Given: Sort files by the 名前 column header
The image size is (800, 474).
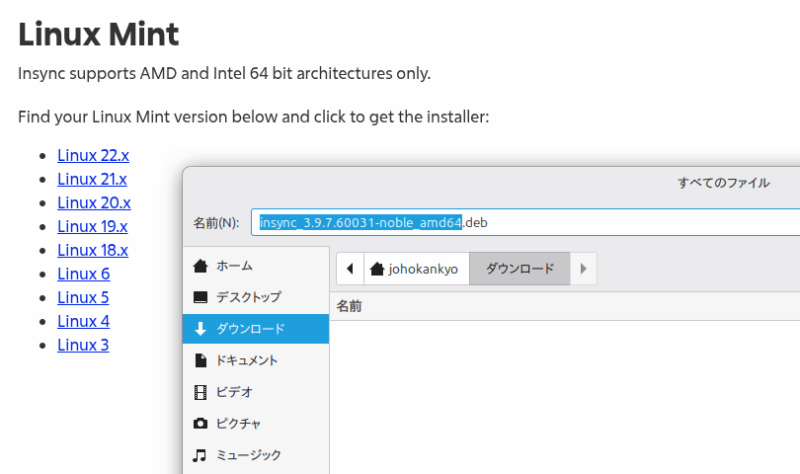Looking at the screenshot, I should (x=349, y=306).
